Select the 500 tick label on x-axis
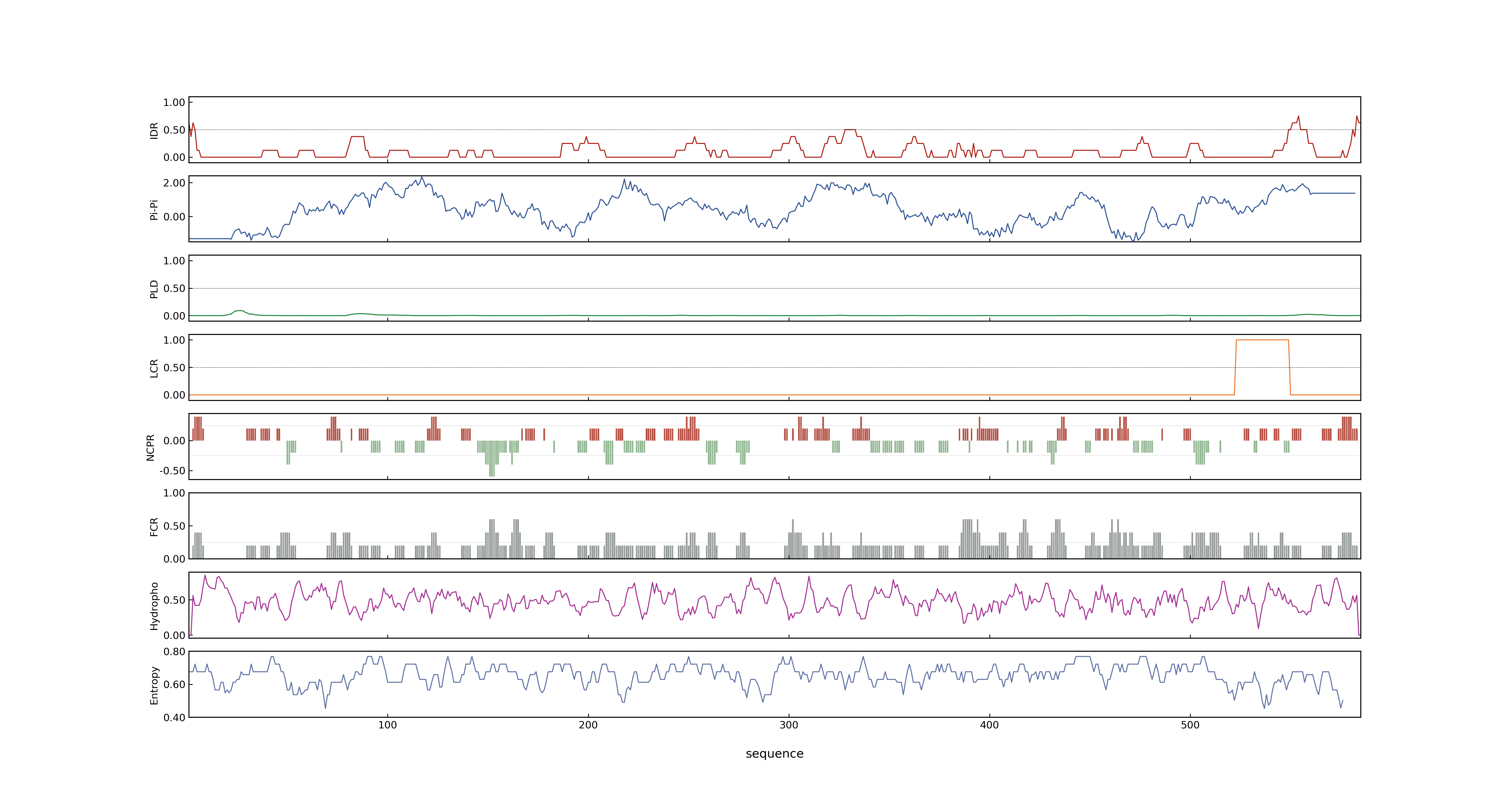Screen dimensions: 1512x806 [1190, 725]
